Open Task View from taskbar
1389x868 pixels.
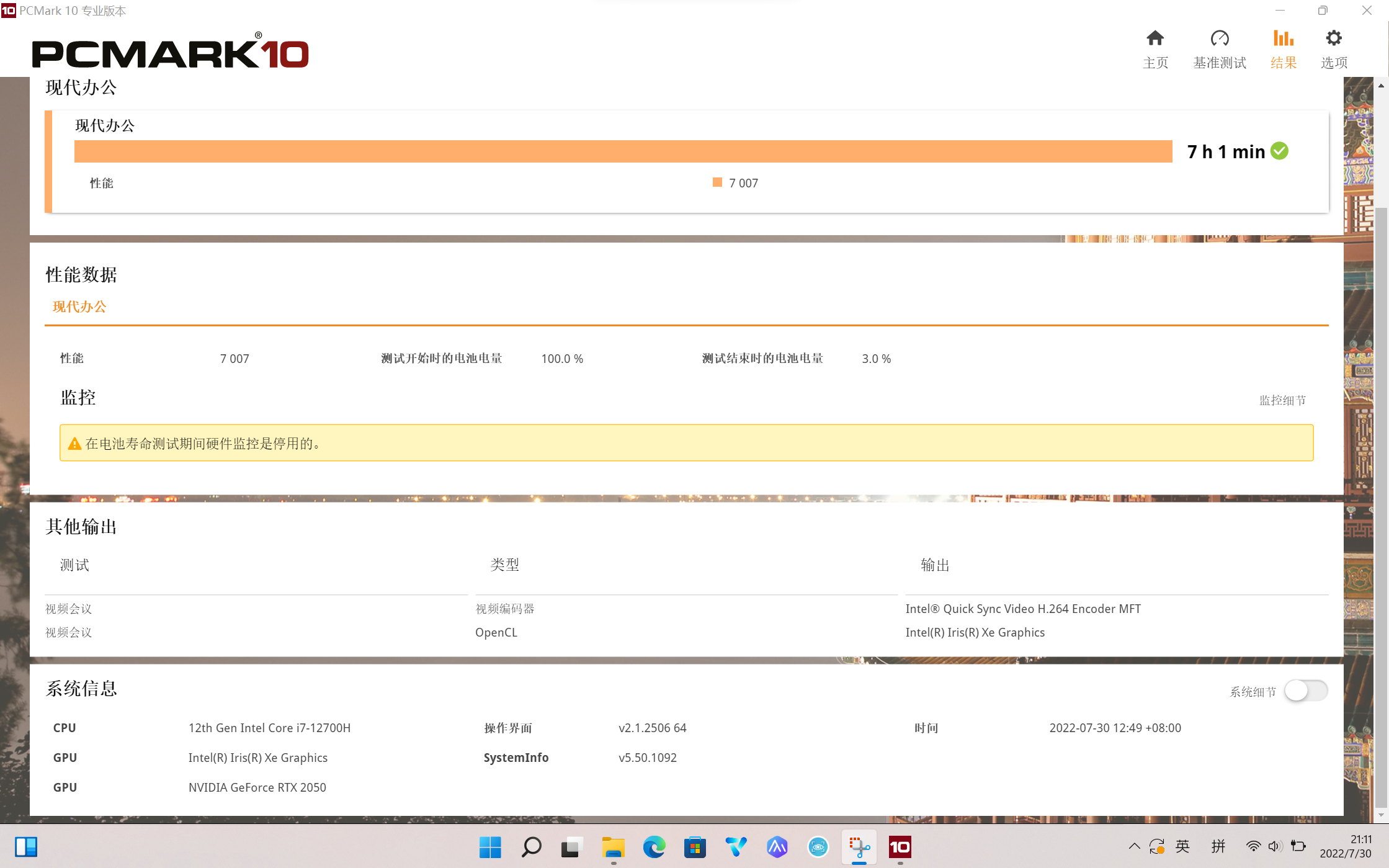tap(572, 847)
